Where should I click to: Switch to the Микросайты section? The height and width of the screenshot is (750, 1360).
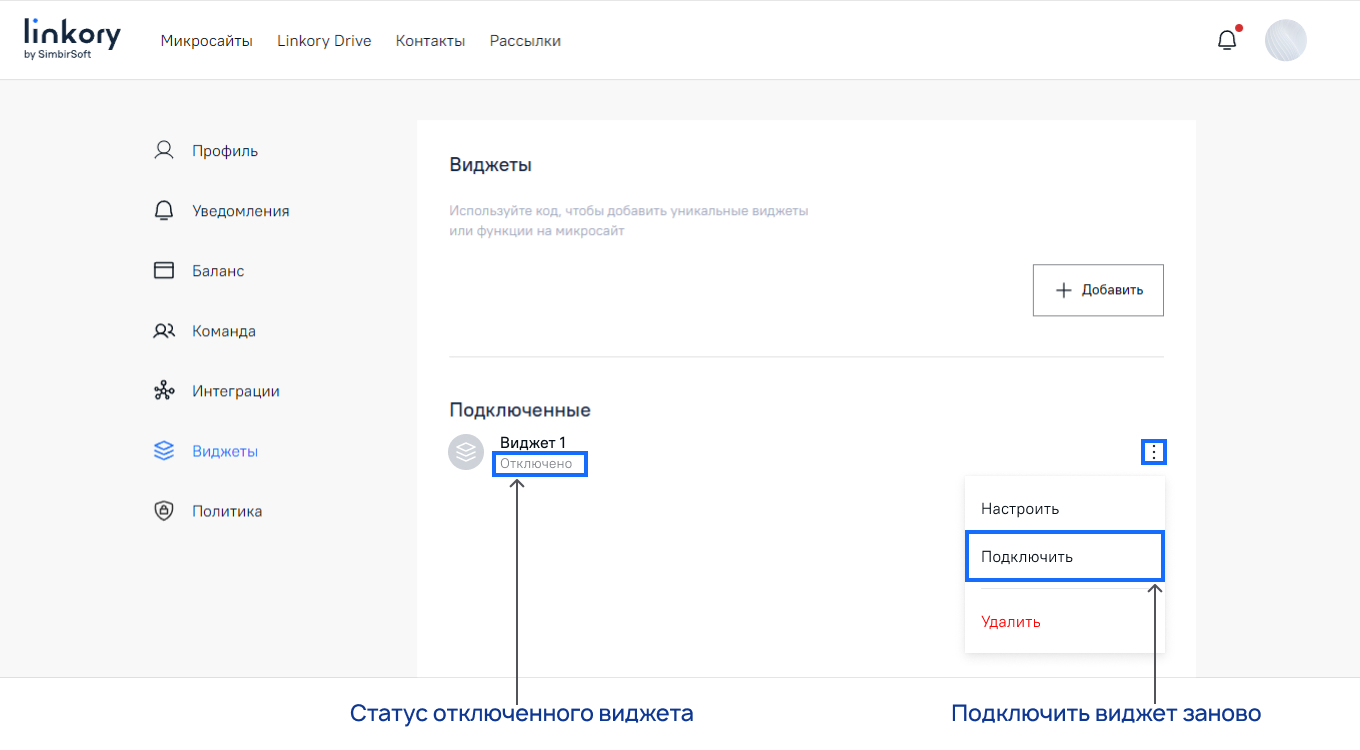coord(206,41)
